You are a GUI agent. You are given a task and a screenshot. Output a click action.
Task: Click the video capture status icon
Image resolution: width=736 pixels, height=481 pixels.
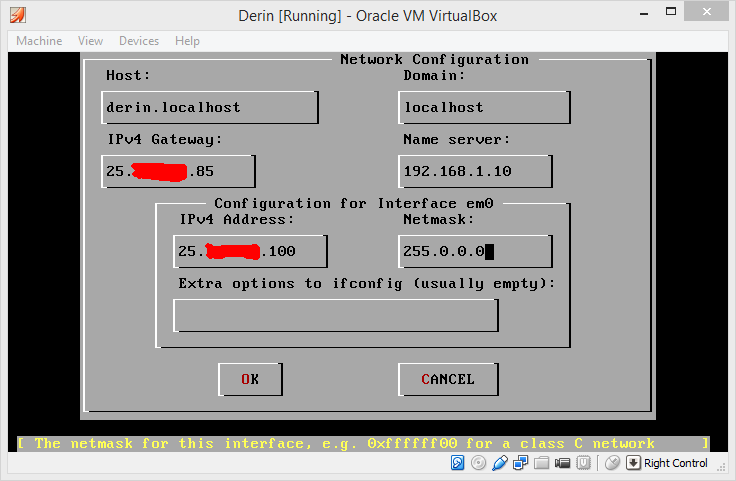(x=562, y=464)
